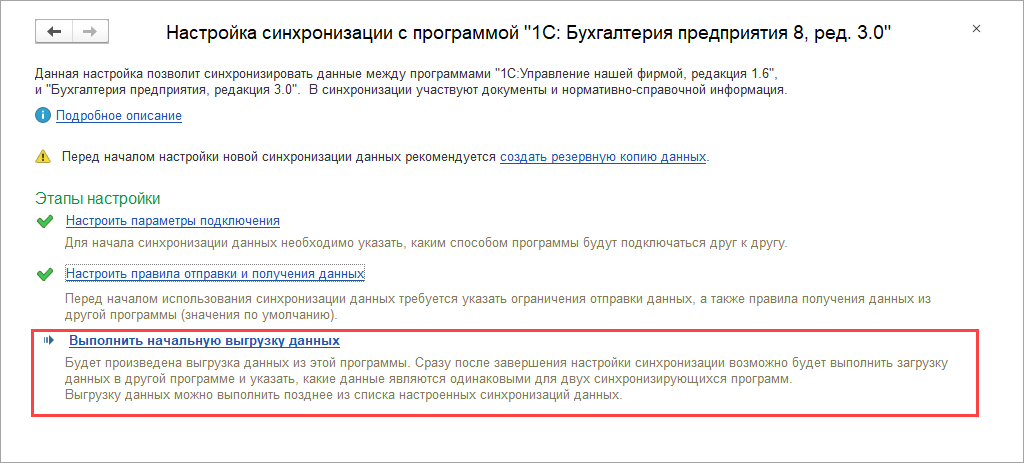Viewport: 1024px width, 463px height.
Task: Click the forward arrow navigation button
Action: [89, 32]
